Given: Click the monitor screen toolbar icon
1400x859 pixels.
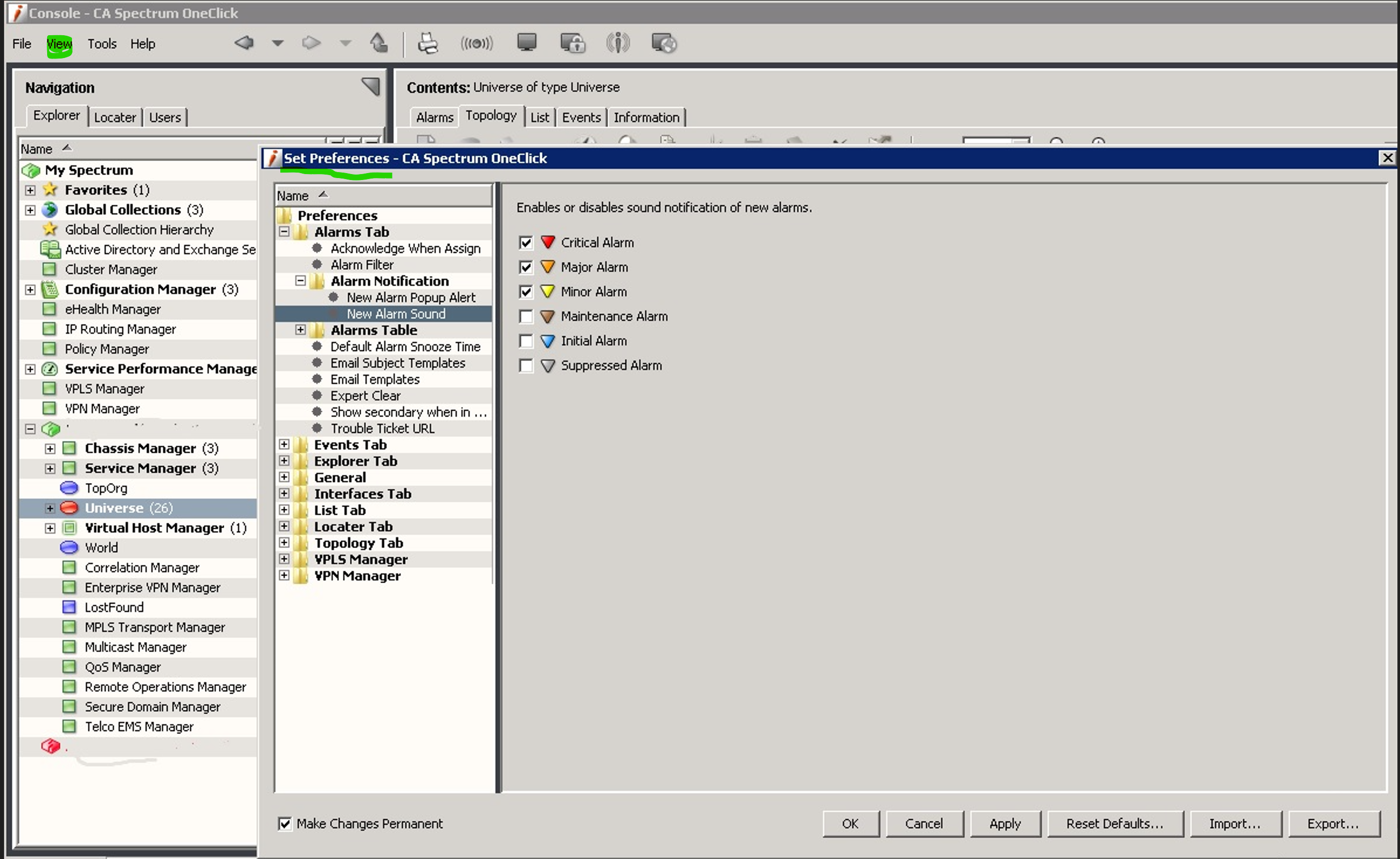Looking at the screenshot, I should [x=526, y=43].
